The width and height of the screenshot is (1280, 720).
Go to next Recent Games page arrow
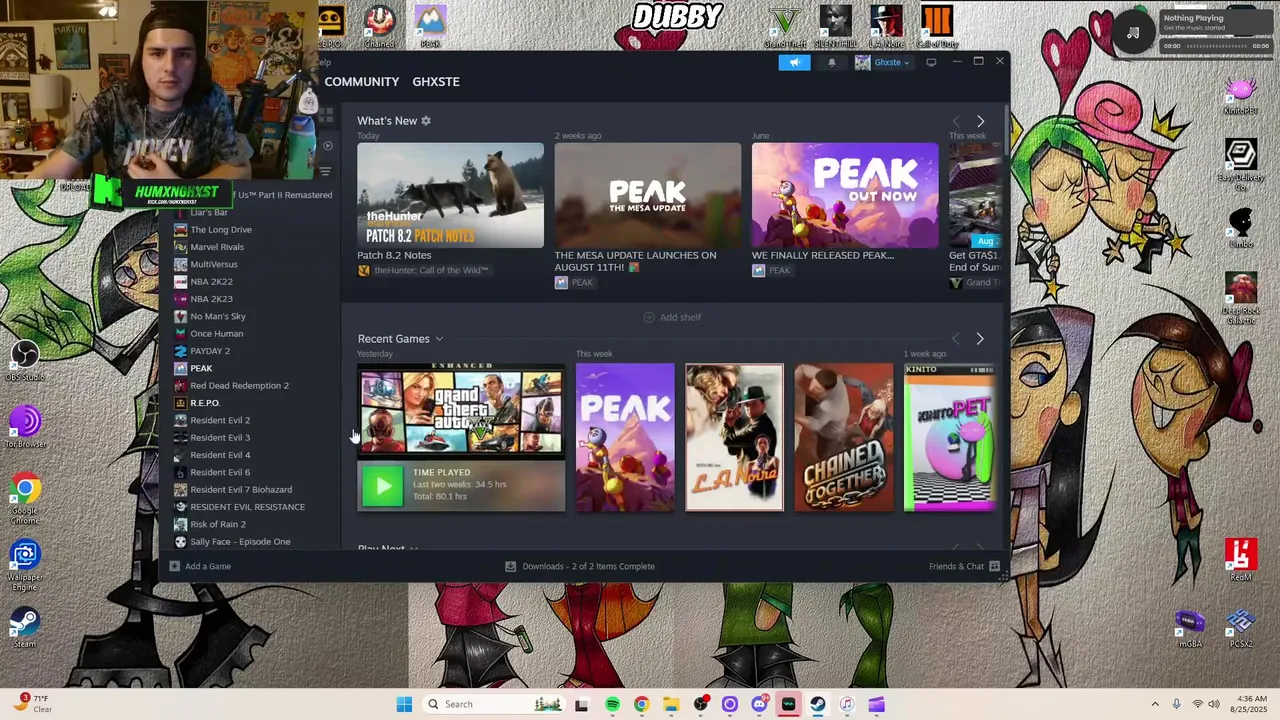pyautogui.click(x=980, y=339)
